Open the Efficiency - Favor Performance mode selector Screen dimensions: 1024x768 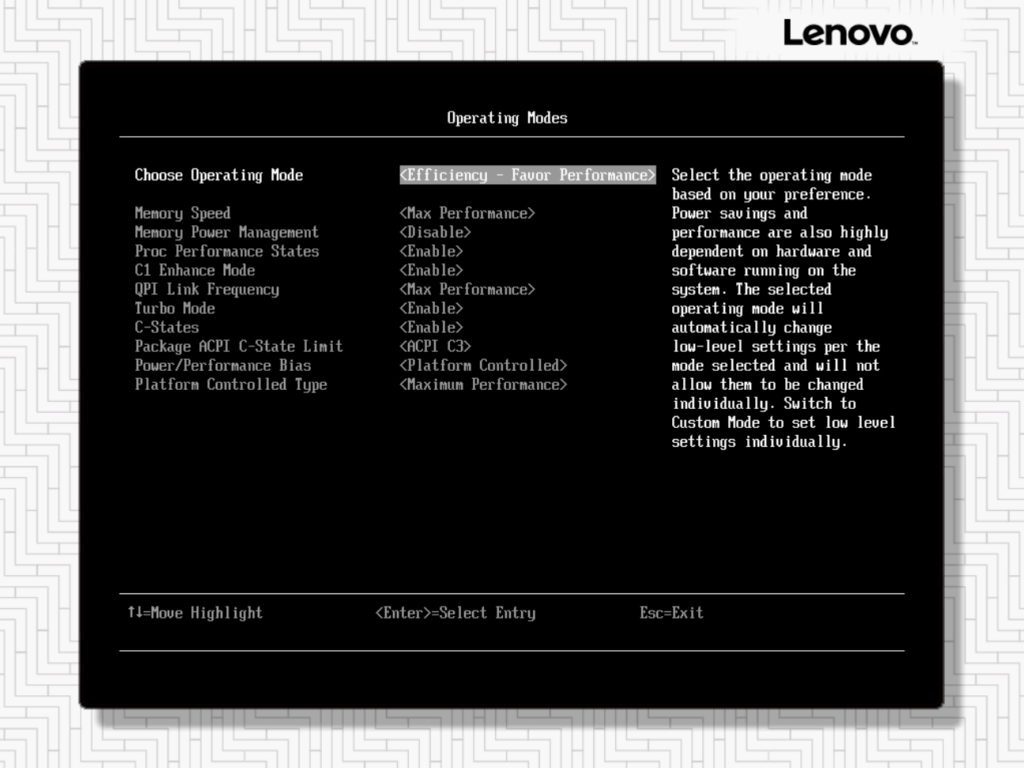[527, 175]
